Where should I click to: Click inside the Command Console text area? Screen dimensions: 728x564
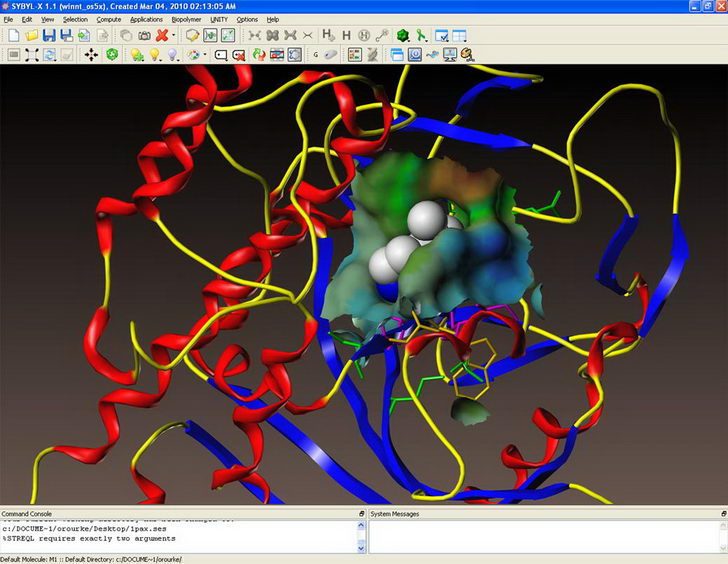tap(180, 536)
